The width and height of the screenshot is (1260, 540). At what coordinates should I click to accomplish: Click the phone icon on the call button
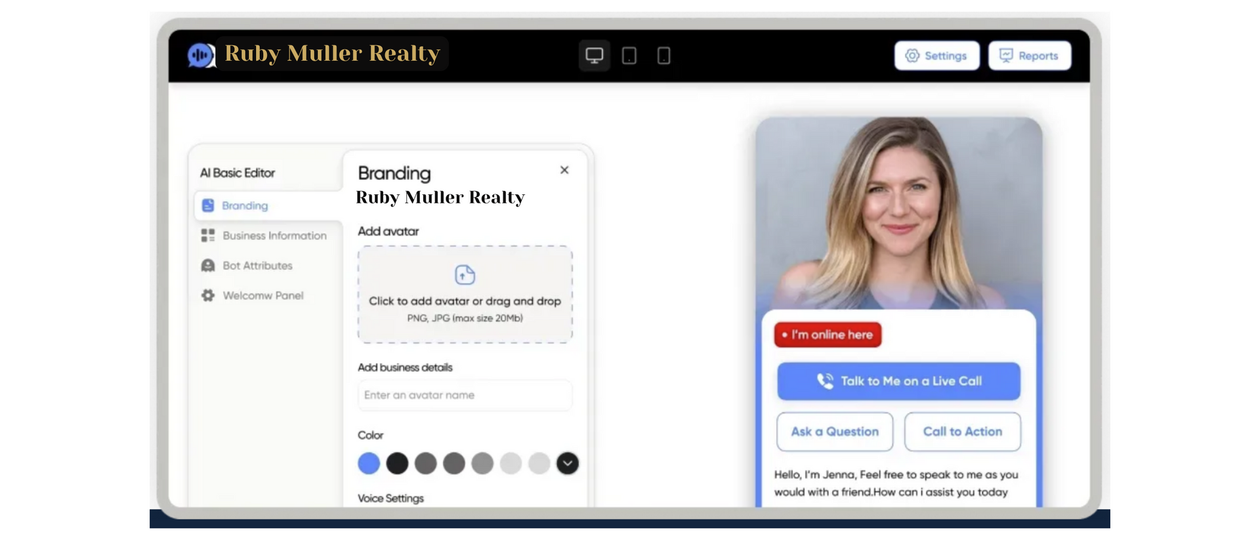point(825,381)
